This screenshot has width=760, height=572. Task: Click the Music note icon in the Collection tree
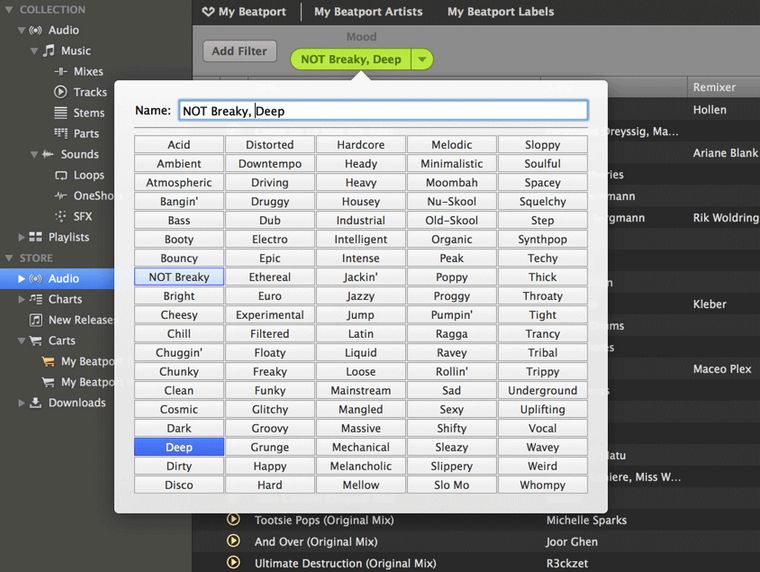48,50
